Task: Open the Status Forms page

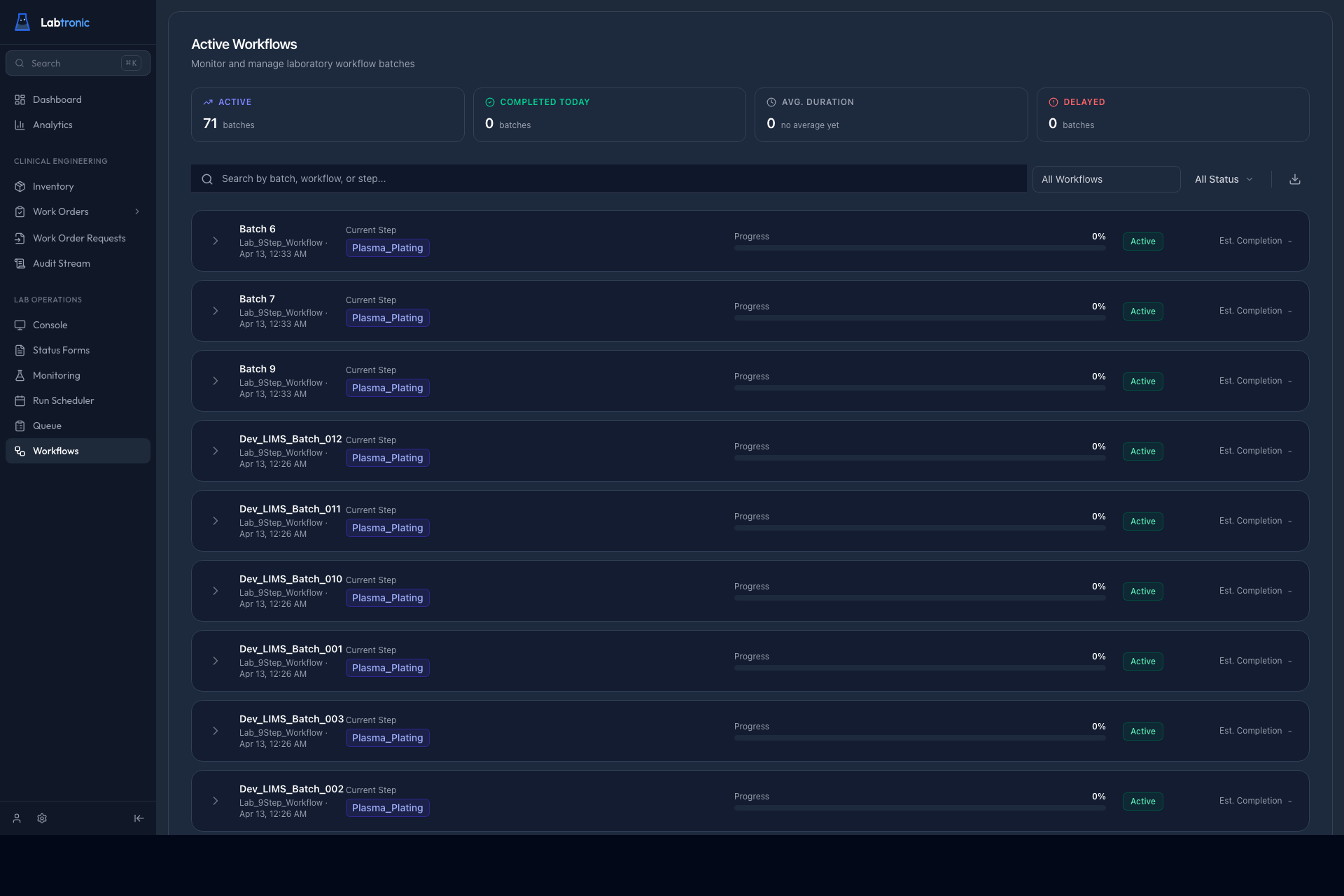Action: pyautogui.click(x=62, y=350)
